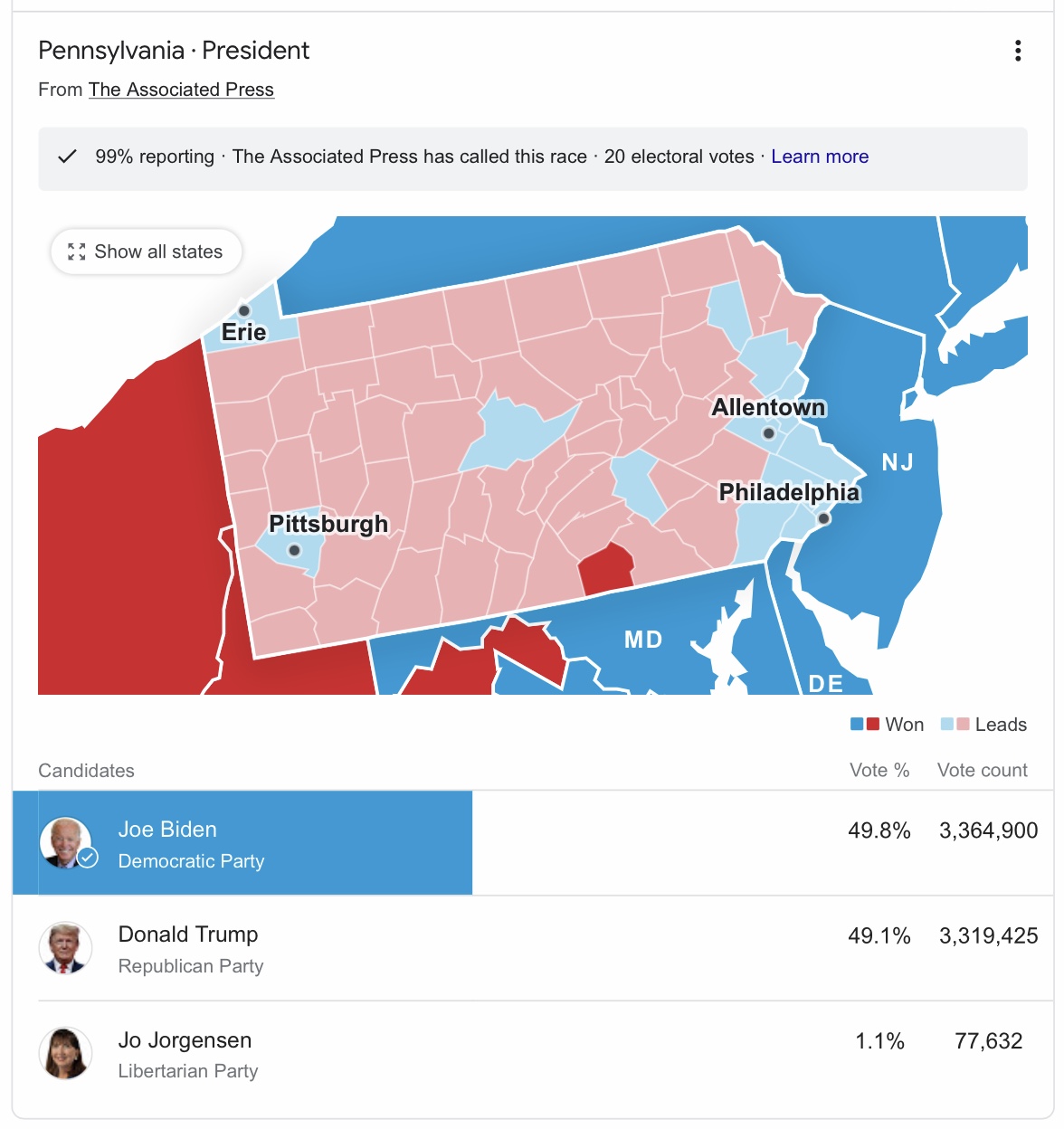Click the Pittsburgh city marker dot
This screenshot has height=1129, width=1064.
coord(294,550)
